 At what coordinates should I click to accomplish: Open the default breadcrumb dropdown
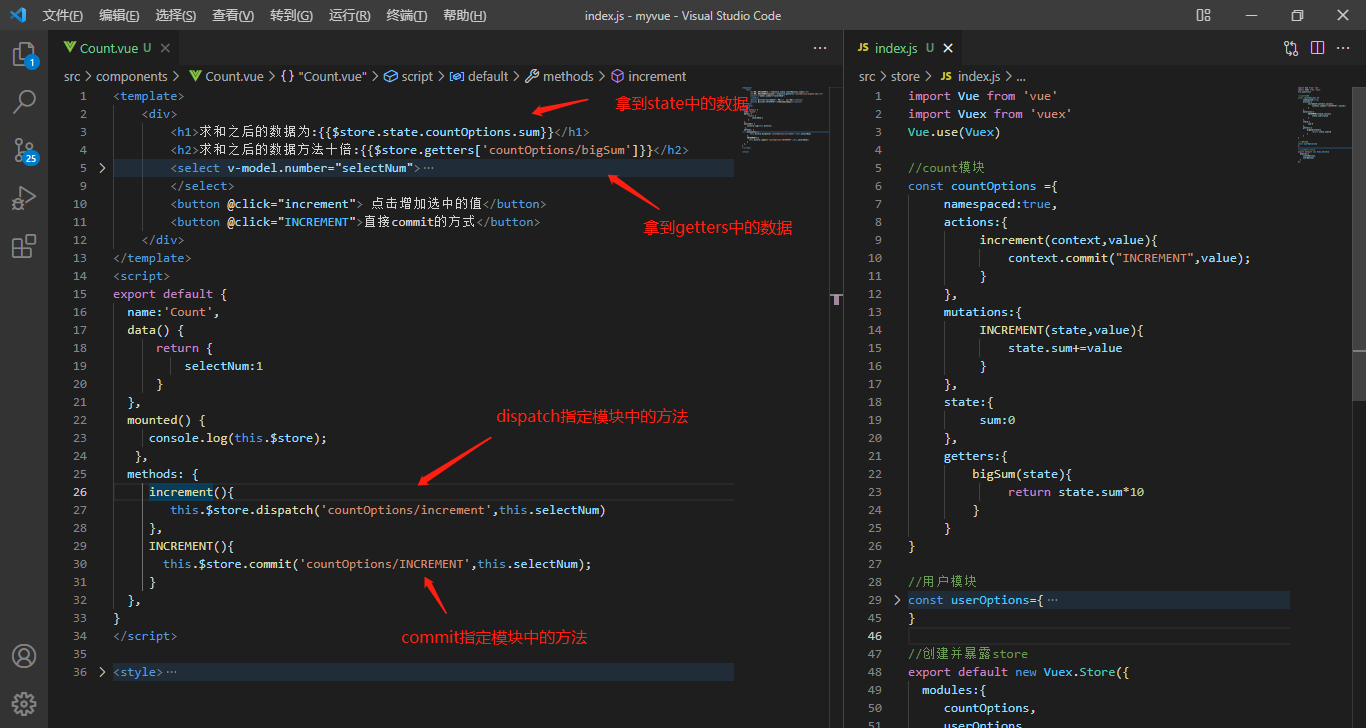pos(479,76)
